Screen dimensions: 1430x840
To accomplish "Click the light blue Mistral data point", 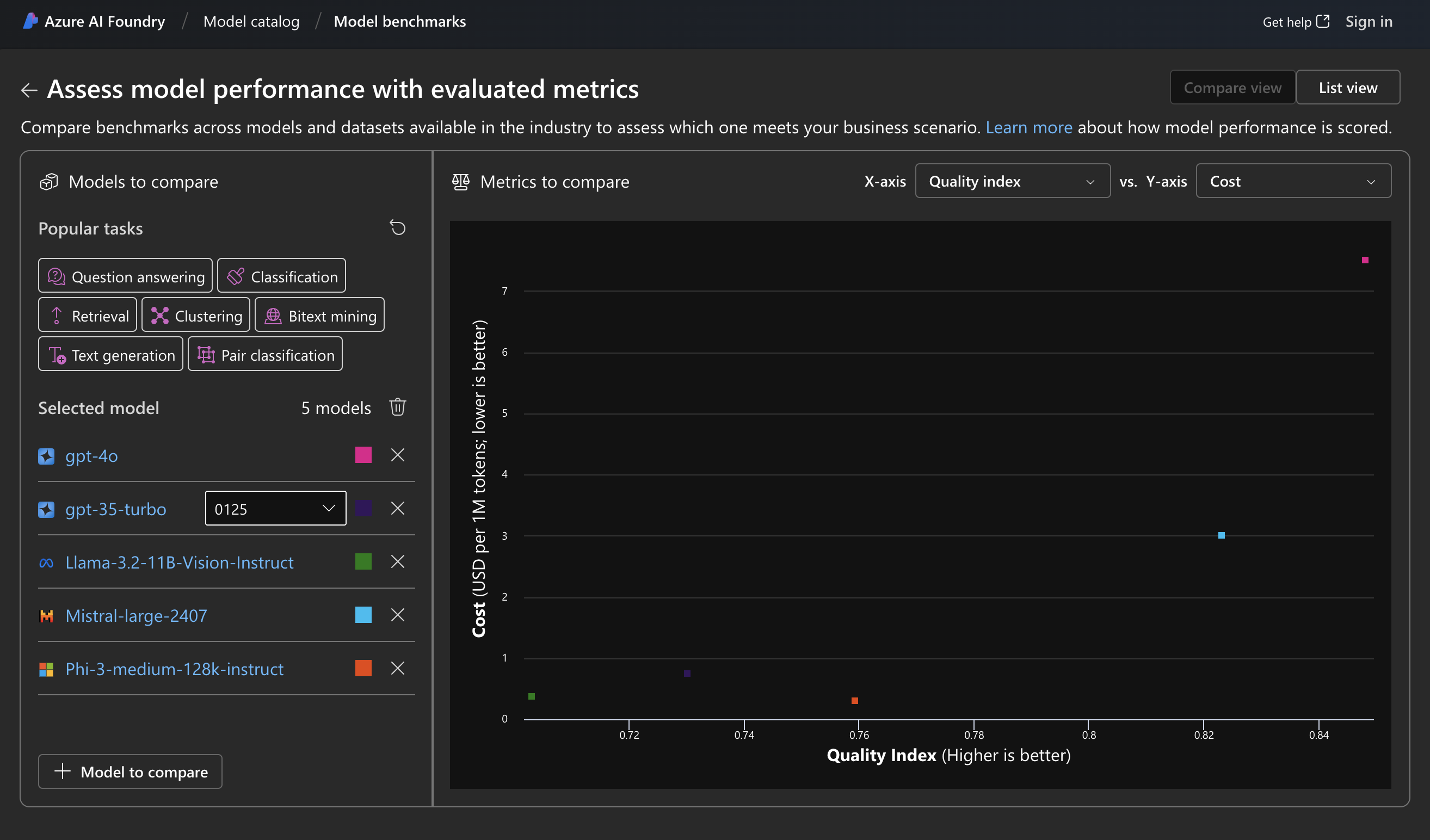I will click(1221, 535).
